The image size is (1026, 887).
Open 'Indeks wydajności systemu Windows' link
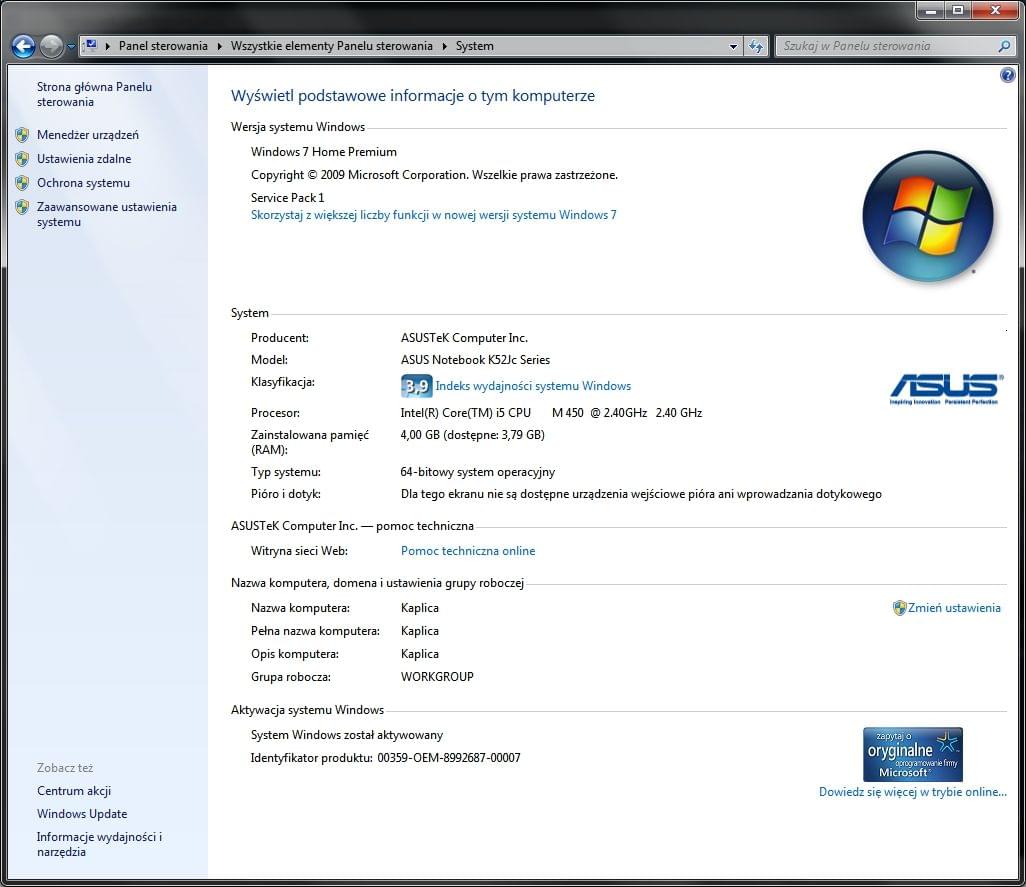(x=533, y=386)
